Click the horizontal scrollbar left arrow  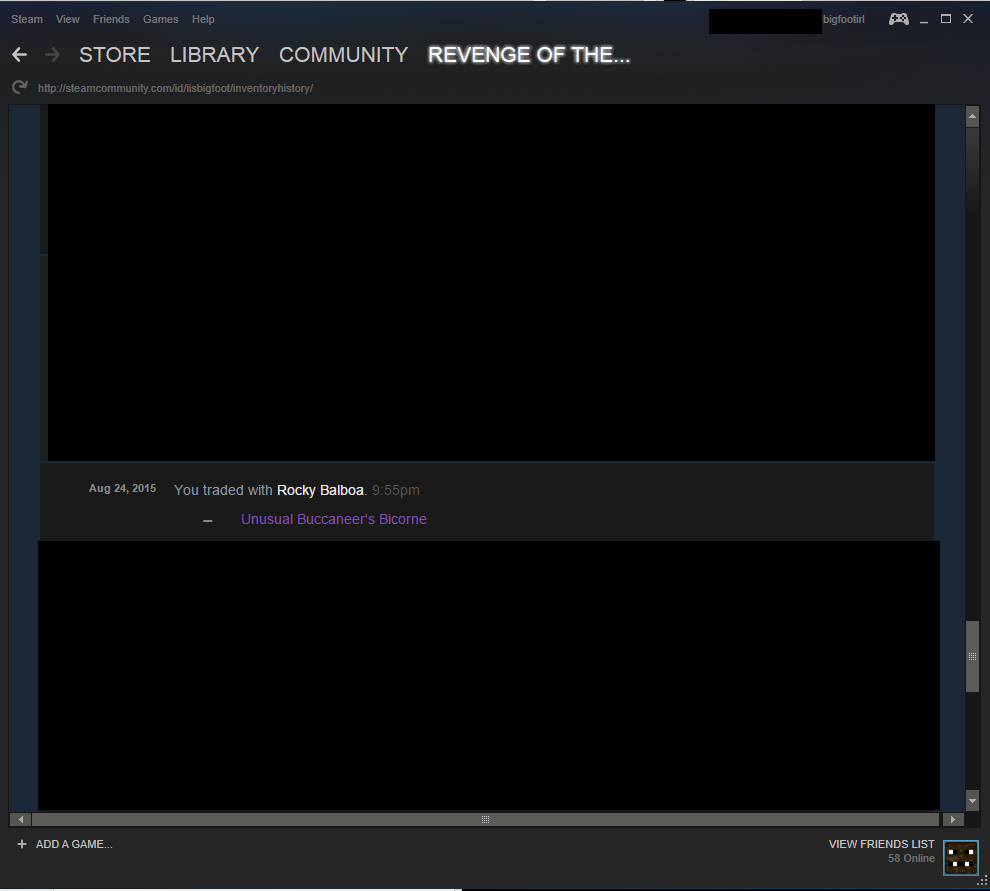pos(20,819)
